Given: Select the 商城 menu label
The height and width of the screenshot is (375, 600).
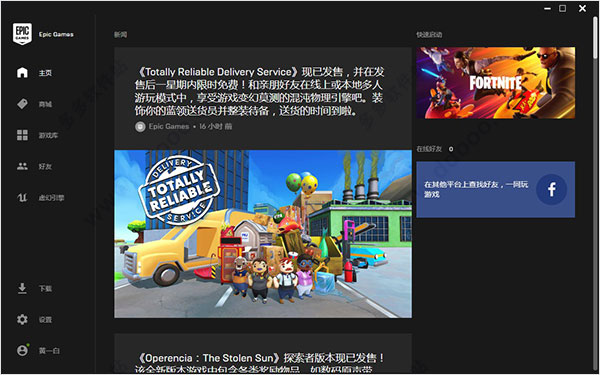Looking at the screenshot, I should coord(45,104).
